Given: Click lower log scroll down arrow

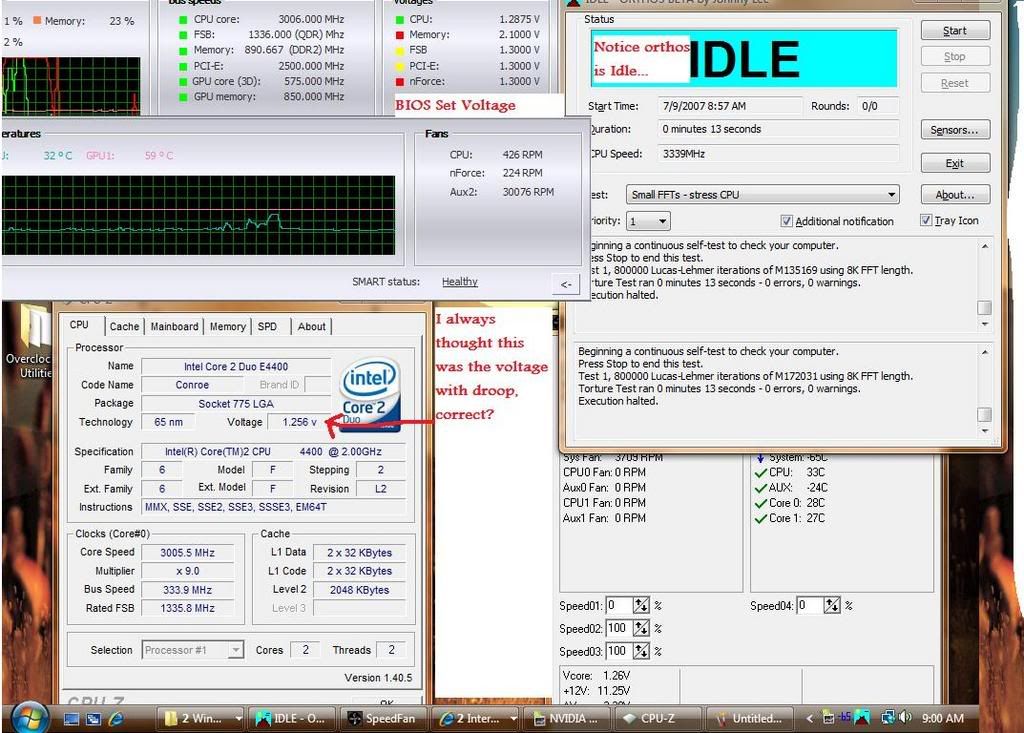Looking at the screenshot, I should [x=984, y=431].
